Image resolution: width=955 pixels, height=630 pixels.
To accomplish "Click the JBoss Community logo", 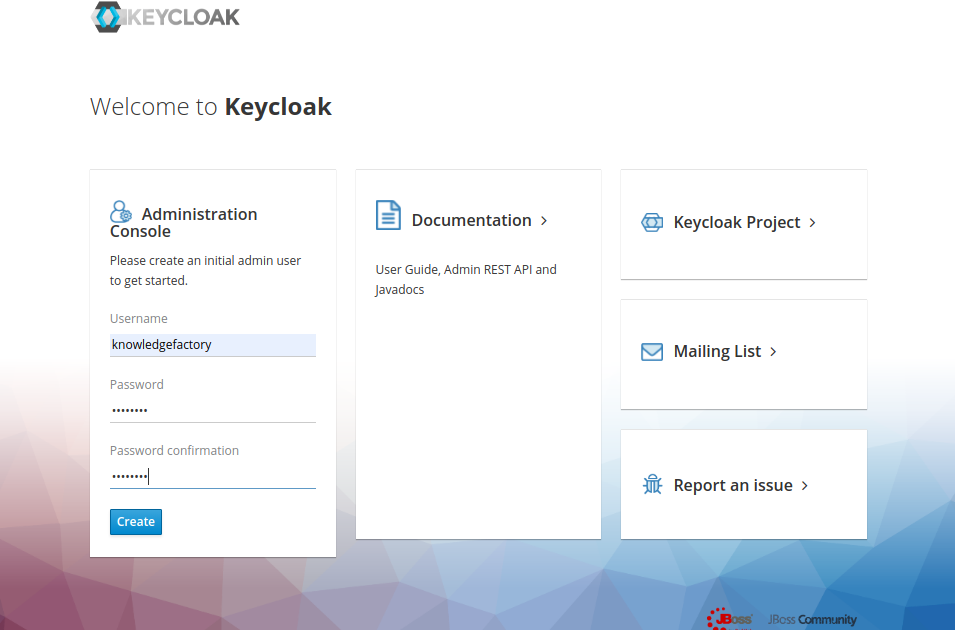I will [811, 619].
